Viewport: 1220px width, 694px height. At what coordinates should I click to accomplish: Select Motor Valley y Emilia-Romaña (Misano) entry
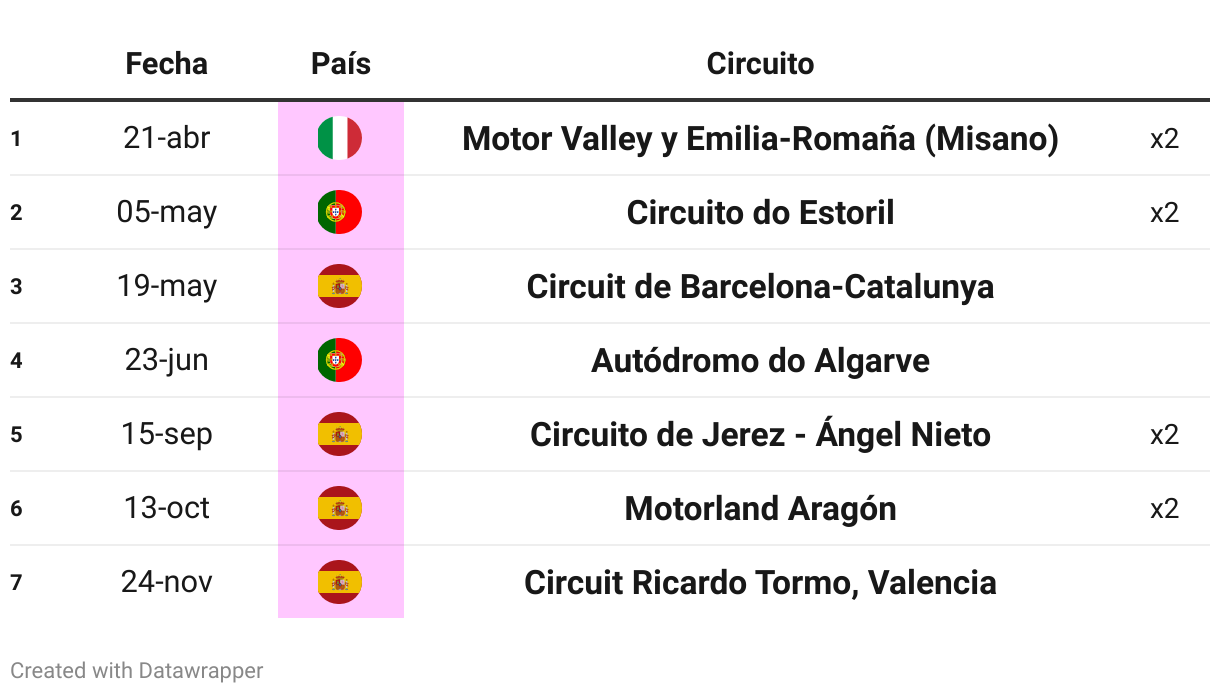coord(760,138)
